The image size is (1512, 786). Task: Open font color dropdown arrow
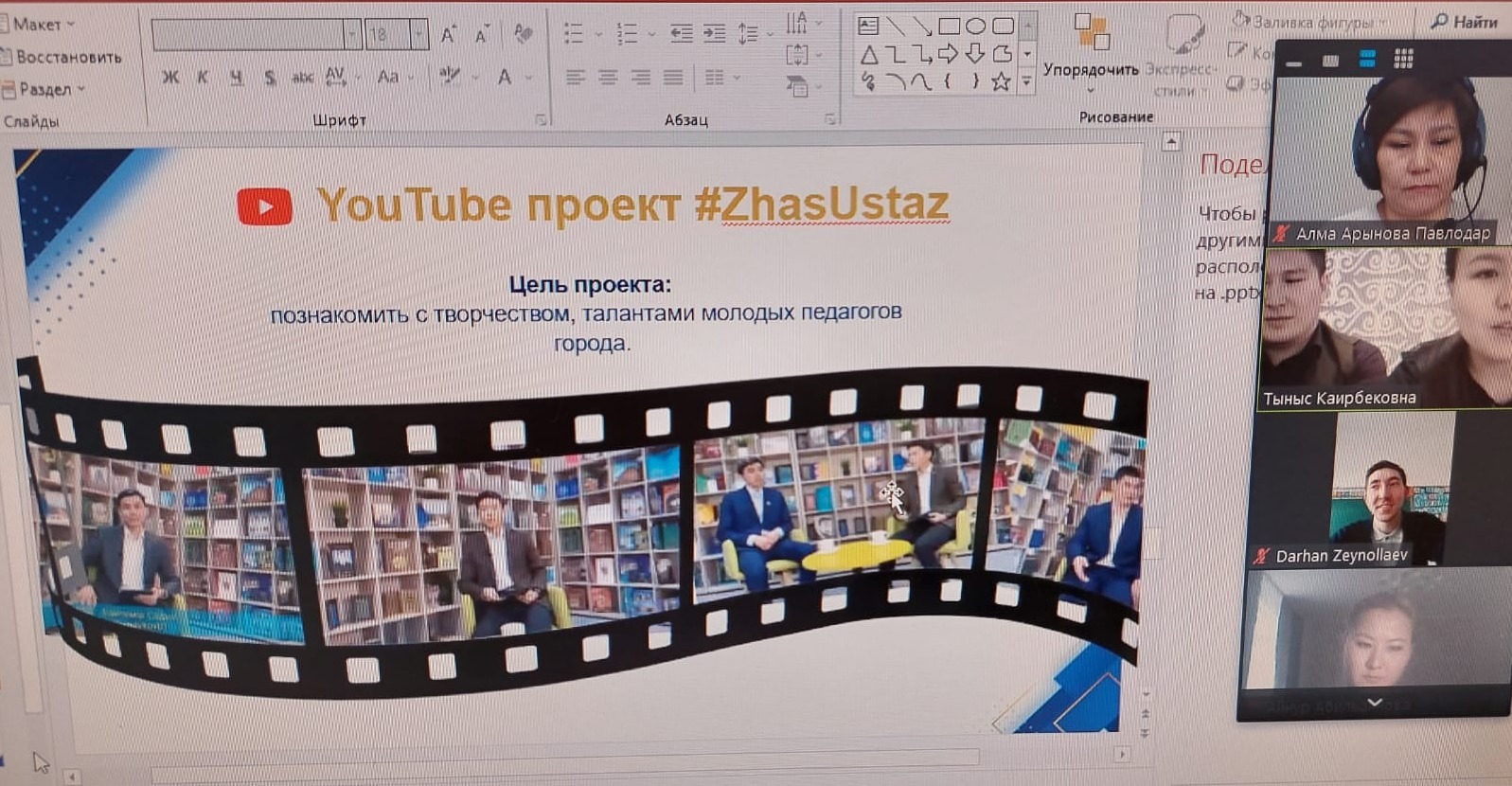(529, 78)
